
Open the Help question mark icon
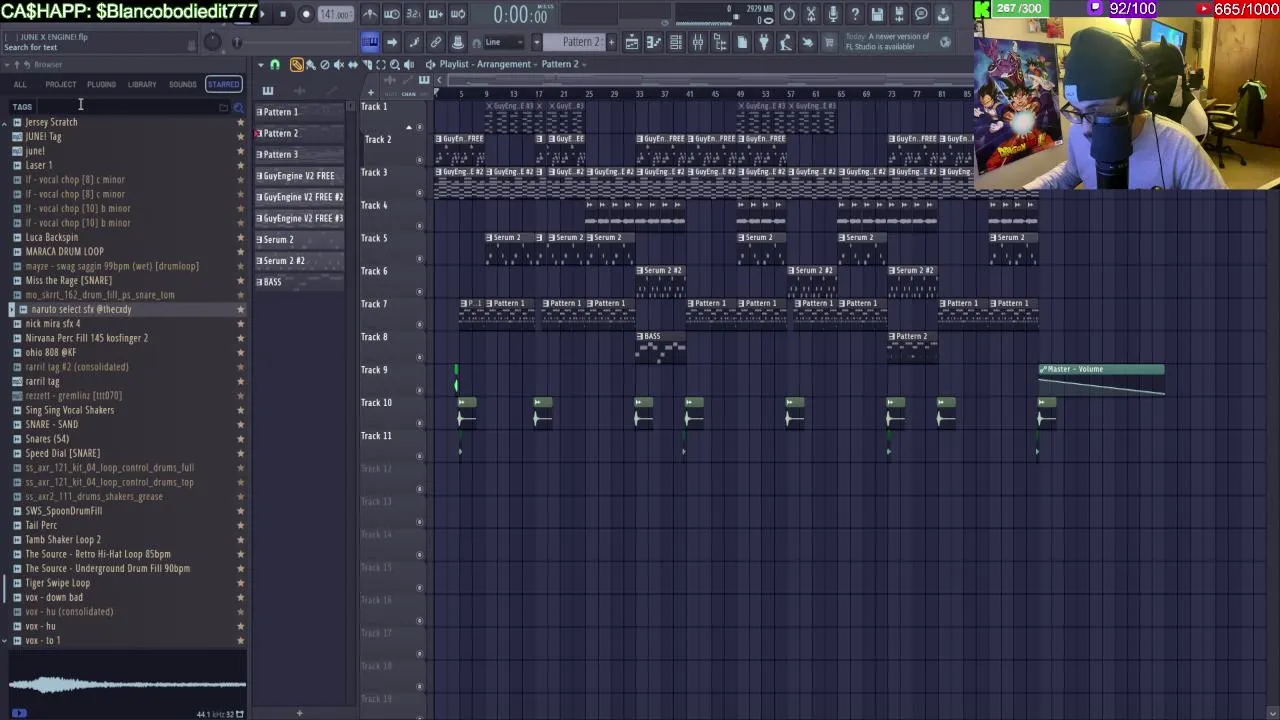click(855, 14)
